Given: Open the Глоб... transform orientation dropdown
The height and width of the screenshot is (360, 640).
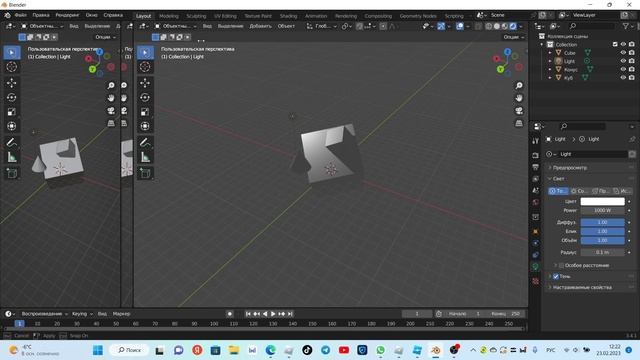Looking at the screenshot, I should click(322, 26).
